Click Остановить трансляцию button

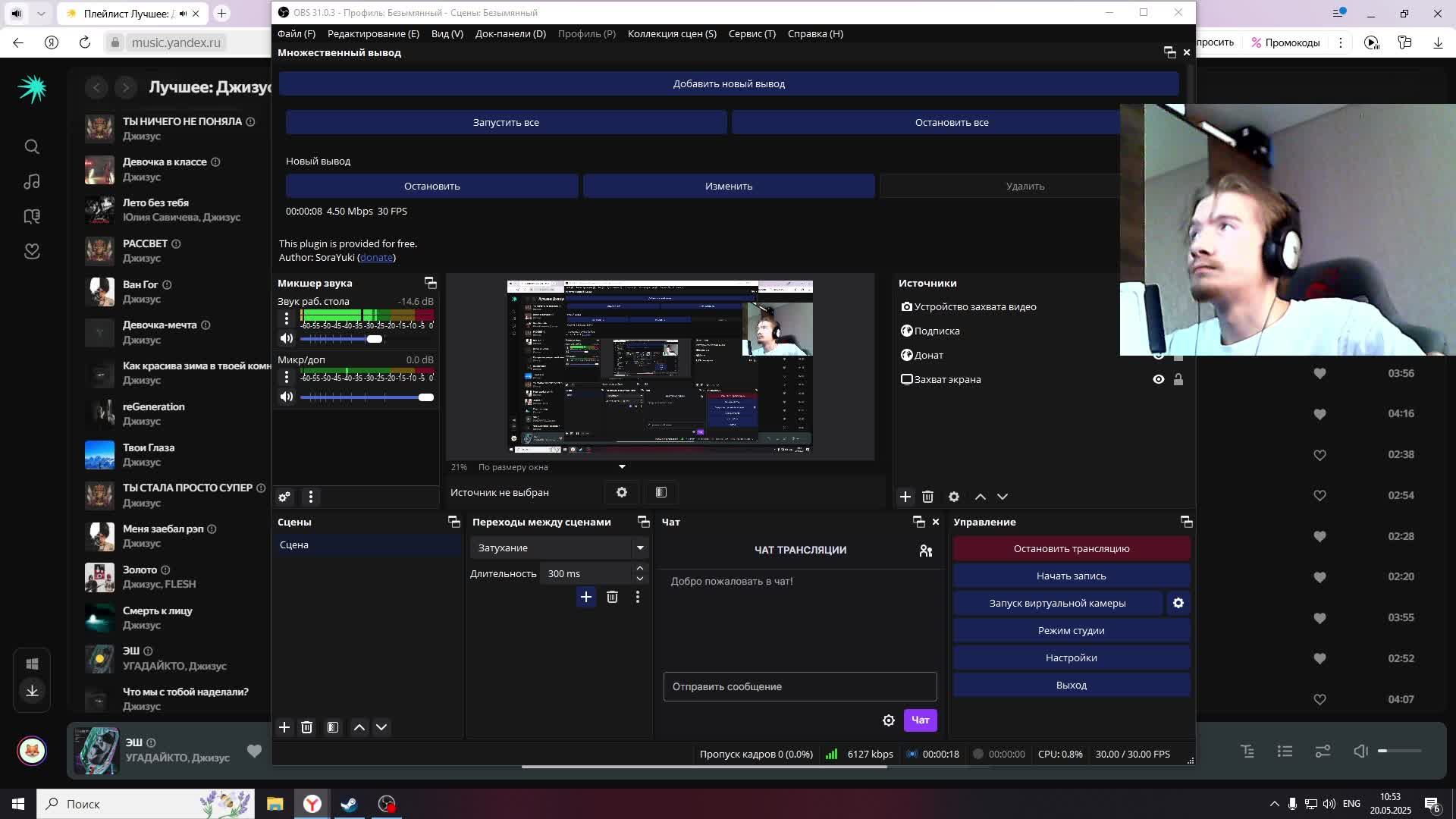pyautogui.click(x=1072, y=548)
